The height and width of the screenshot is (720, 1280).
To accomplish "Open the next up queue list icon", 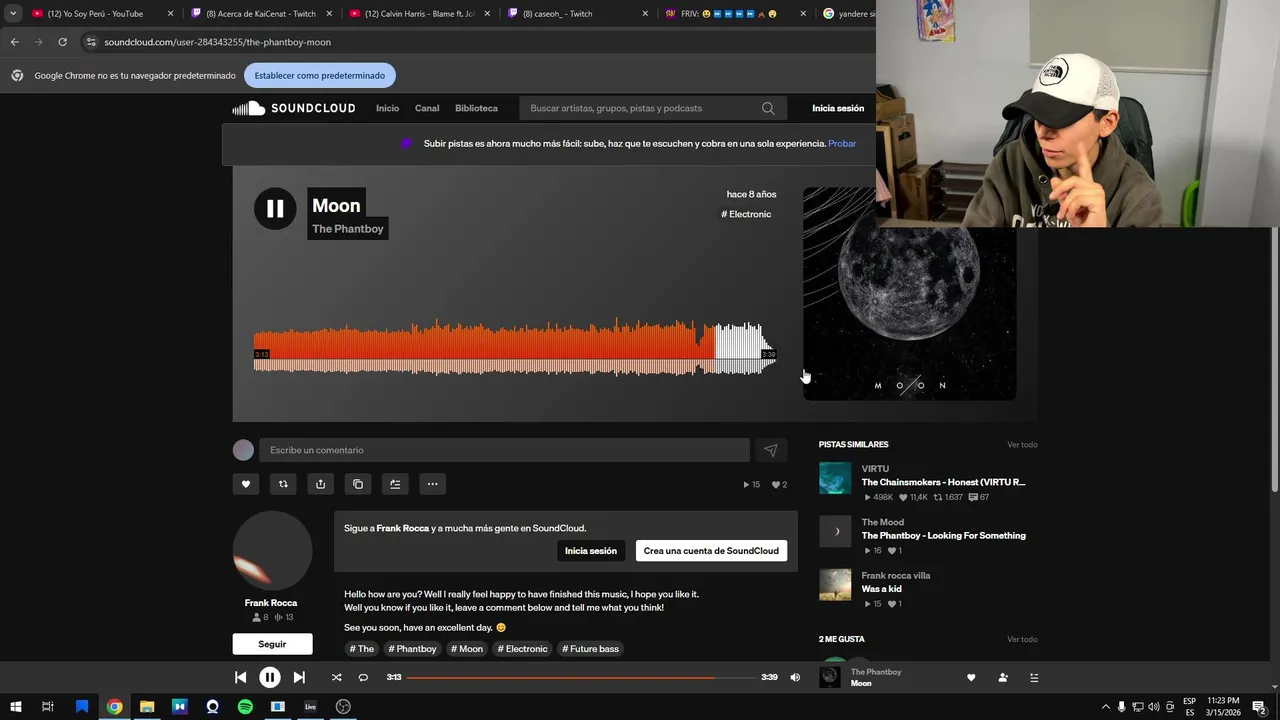I will (1034, 677).
